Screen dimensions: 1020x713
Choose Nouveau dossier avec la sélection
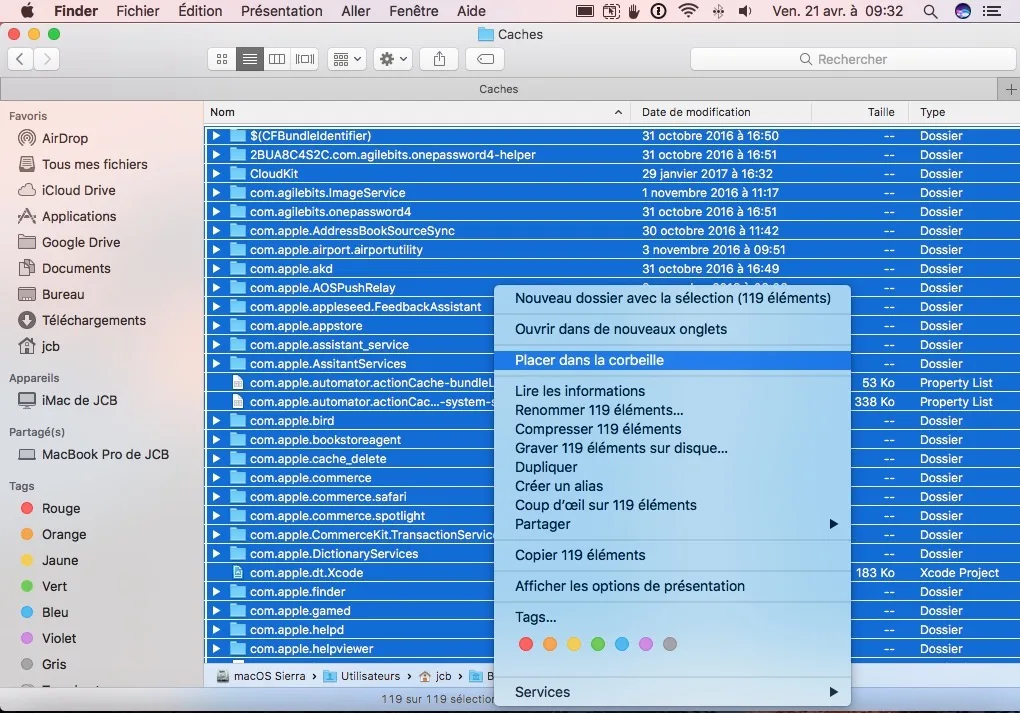(673, 298)
